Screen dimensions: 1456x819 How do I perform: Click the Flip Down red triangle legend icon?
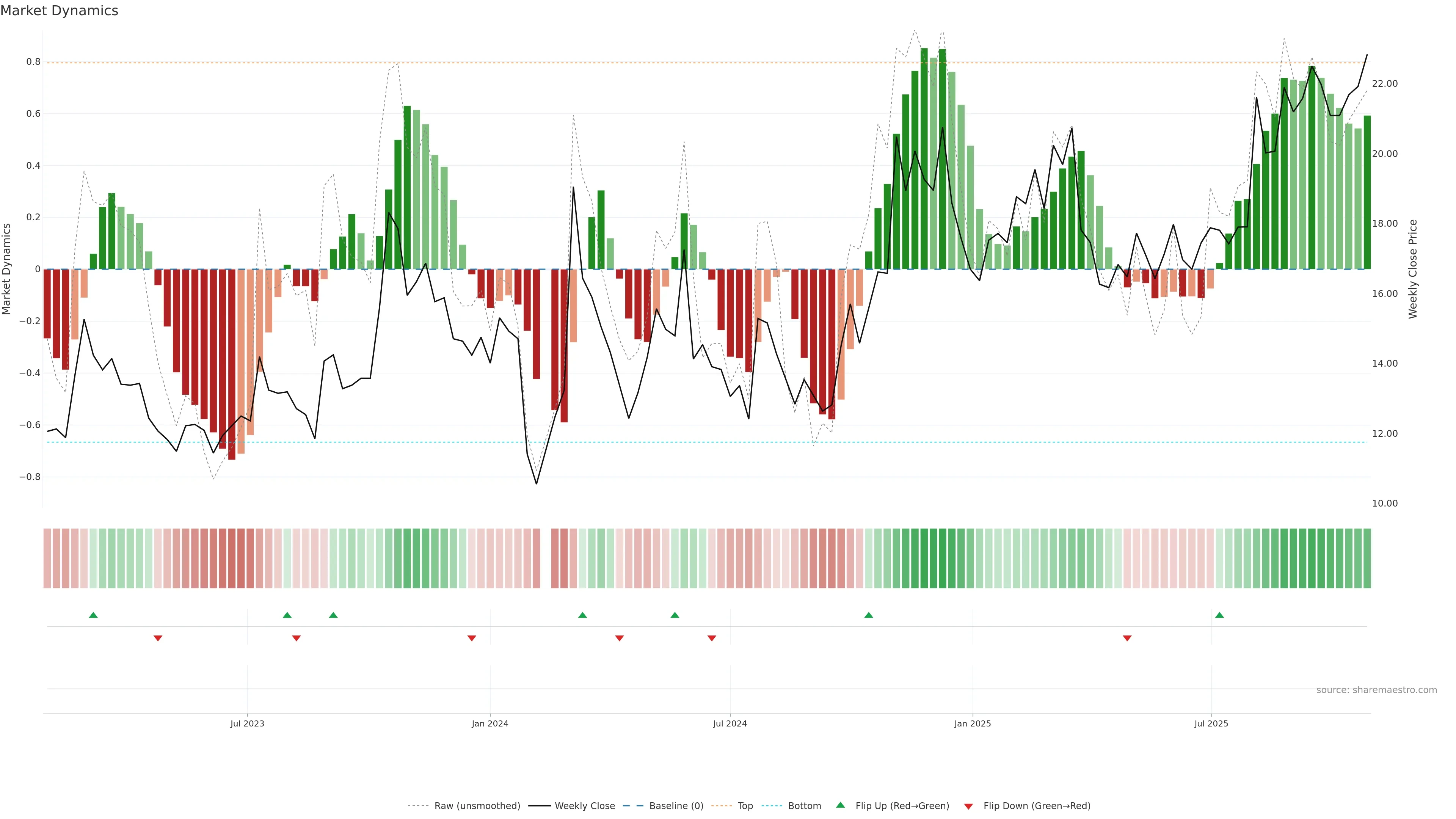pyautogui.click(x=968, y=806)
